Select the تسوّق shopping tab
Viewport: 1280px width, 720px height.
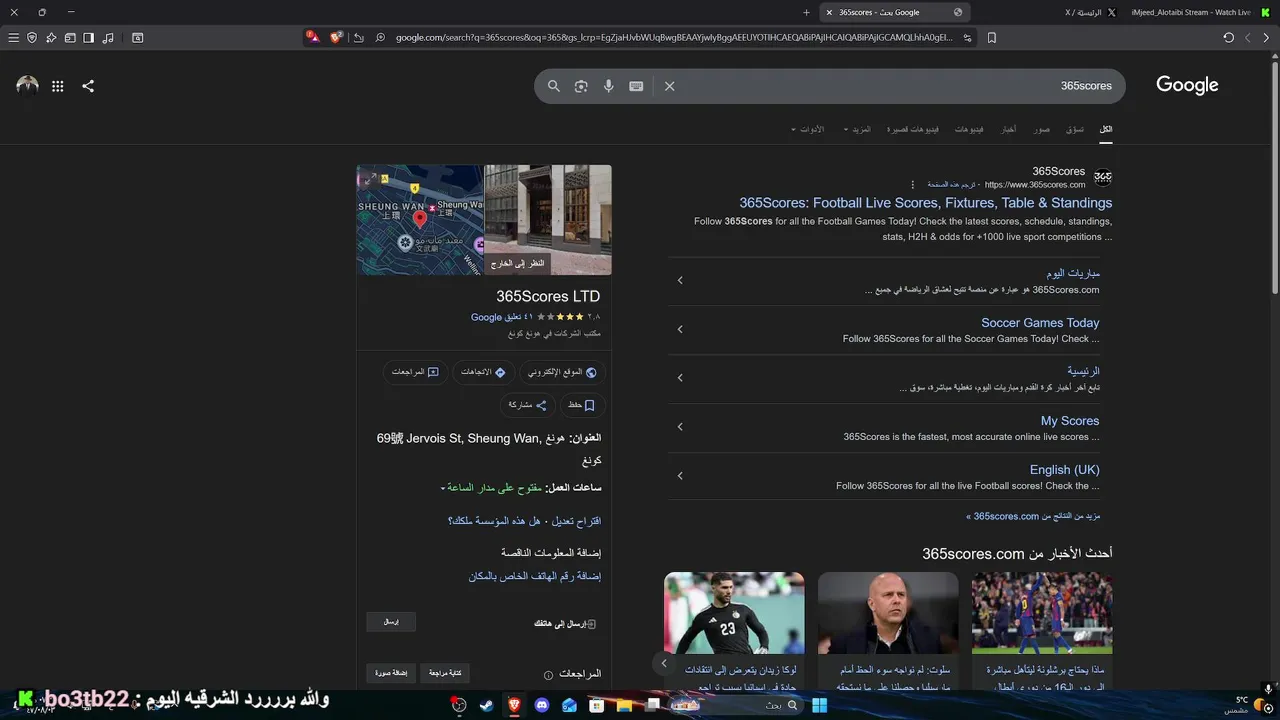pyautogui.click(x=1074, y=129)
